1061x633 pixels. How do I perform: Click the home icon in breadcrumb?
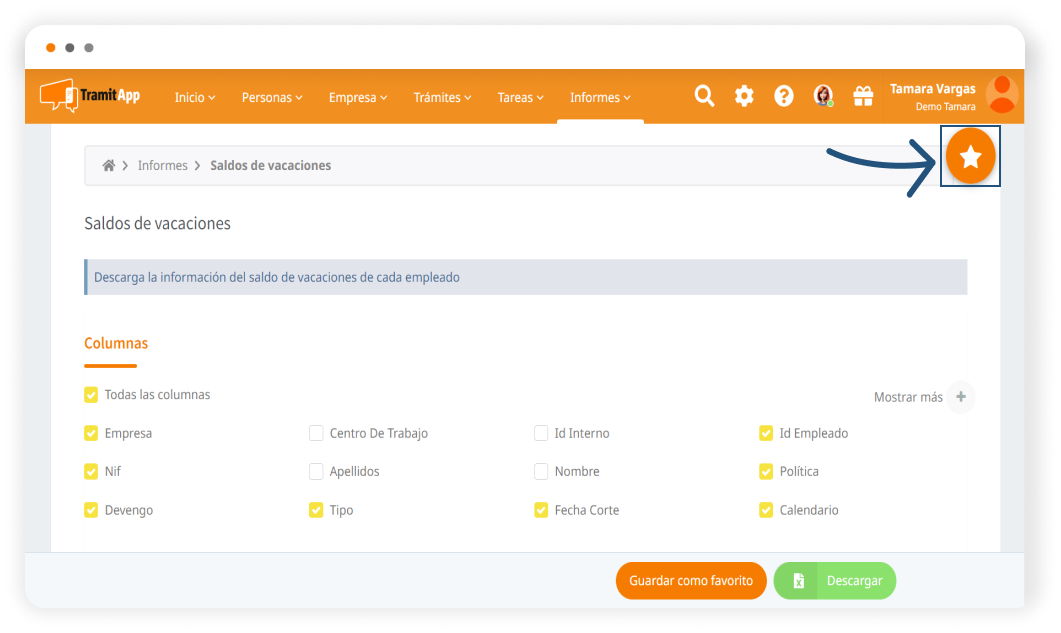(109, 166)
